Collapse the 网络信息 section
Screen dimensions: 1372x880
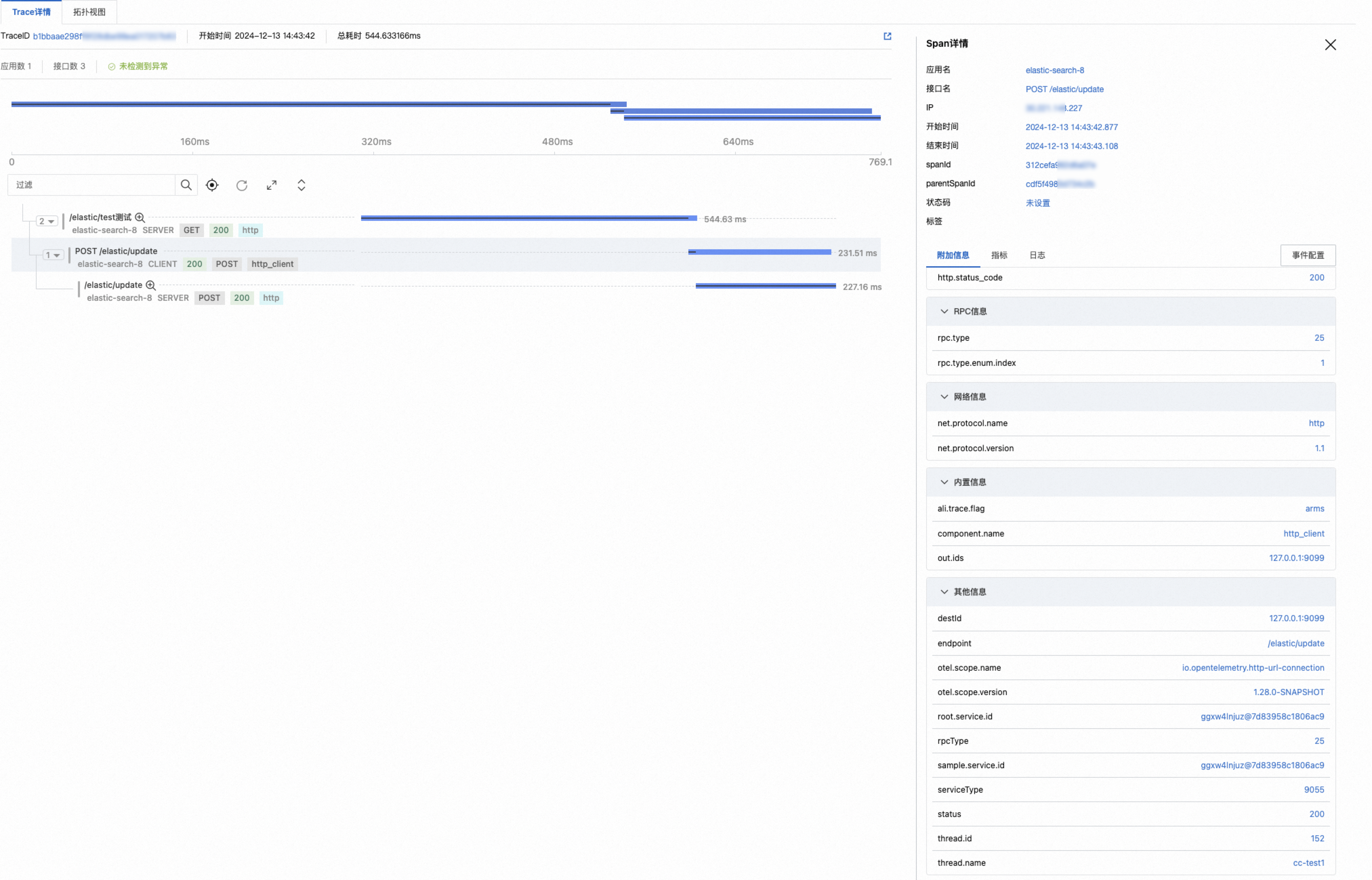pos(944,397)
